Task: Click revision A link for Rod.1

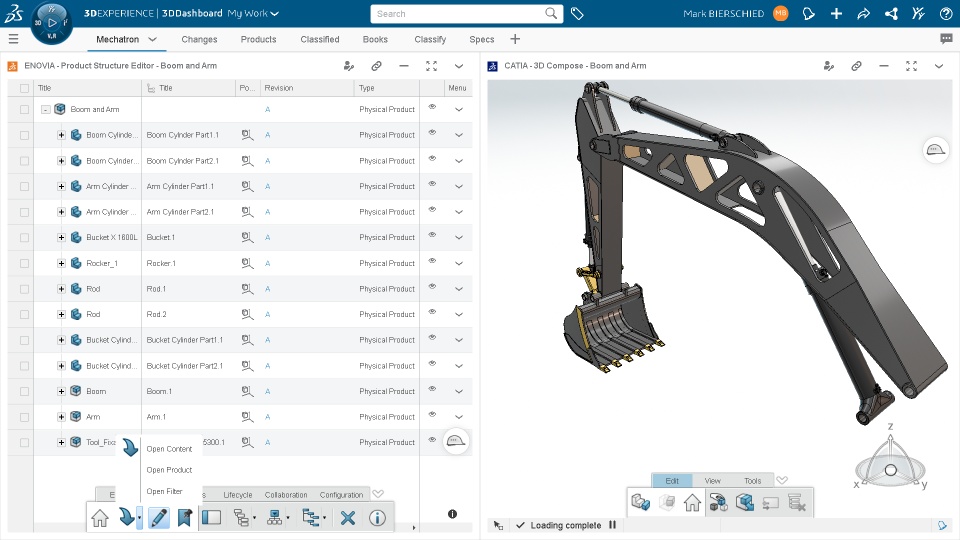Action: [268, 289]
